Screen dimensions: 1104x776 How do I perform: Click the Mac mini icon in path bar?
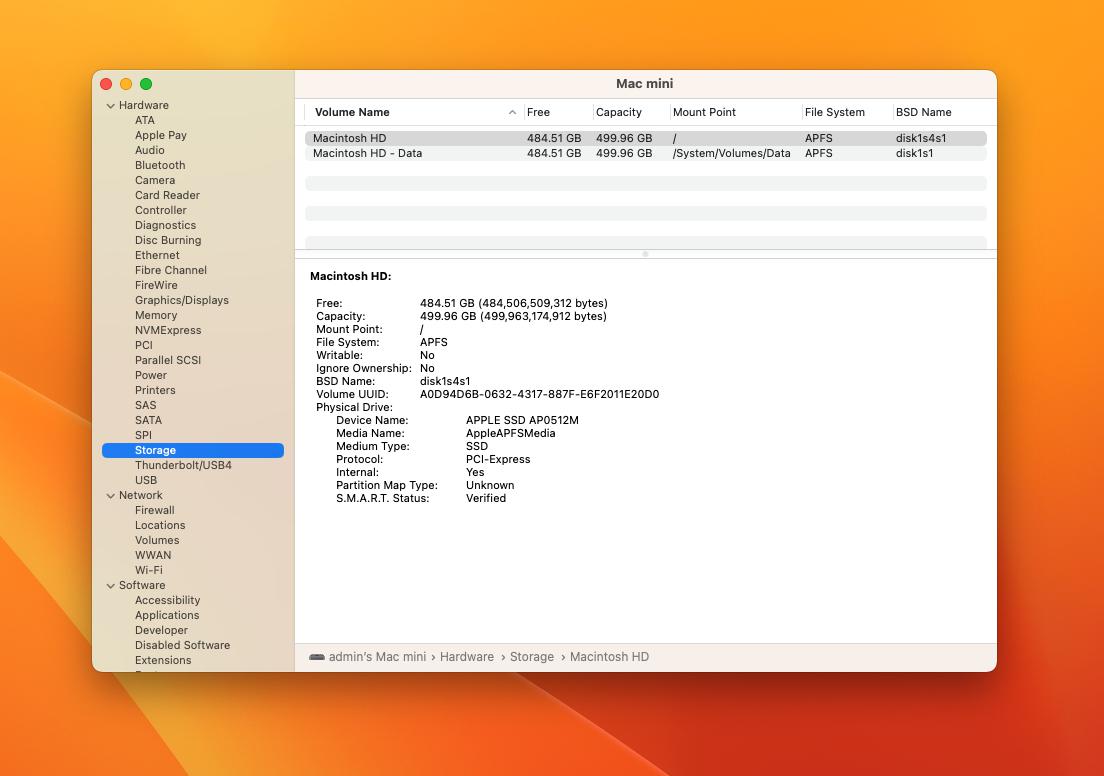[x=317, y=657]
